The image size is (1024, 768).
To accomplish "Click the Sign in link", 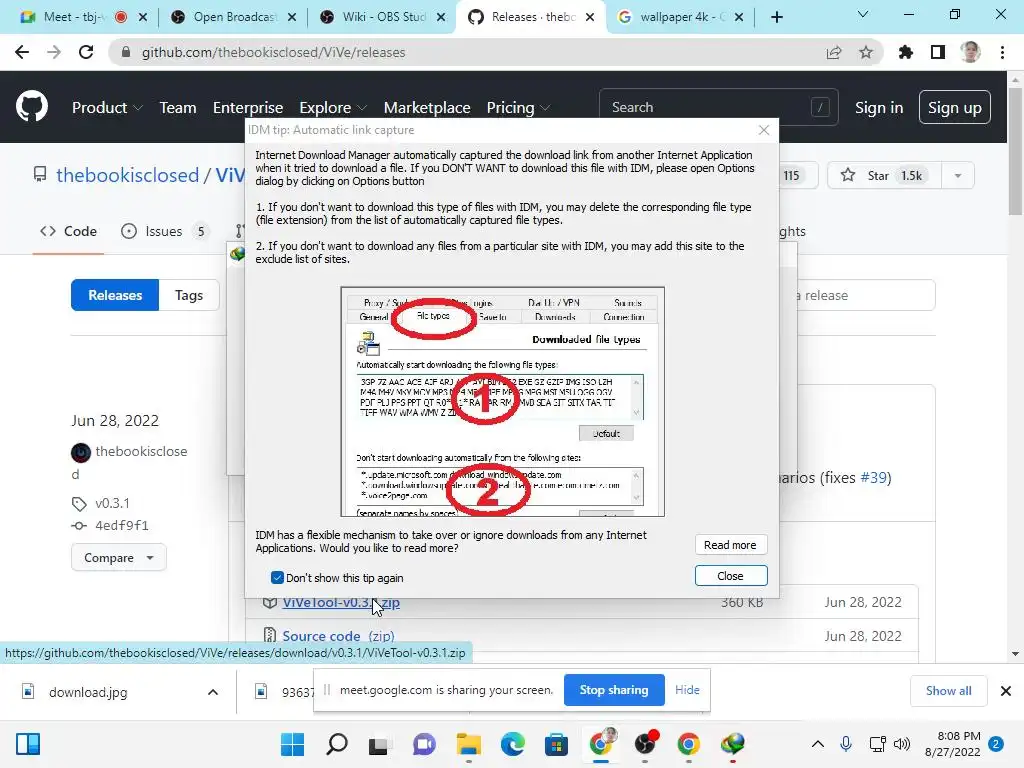I will (x=879, y=108).
